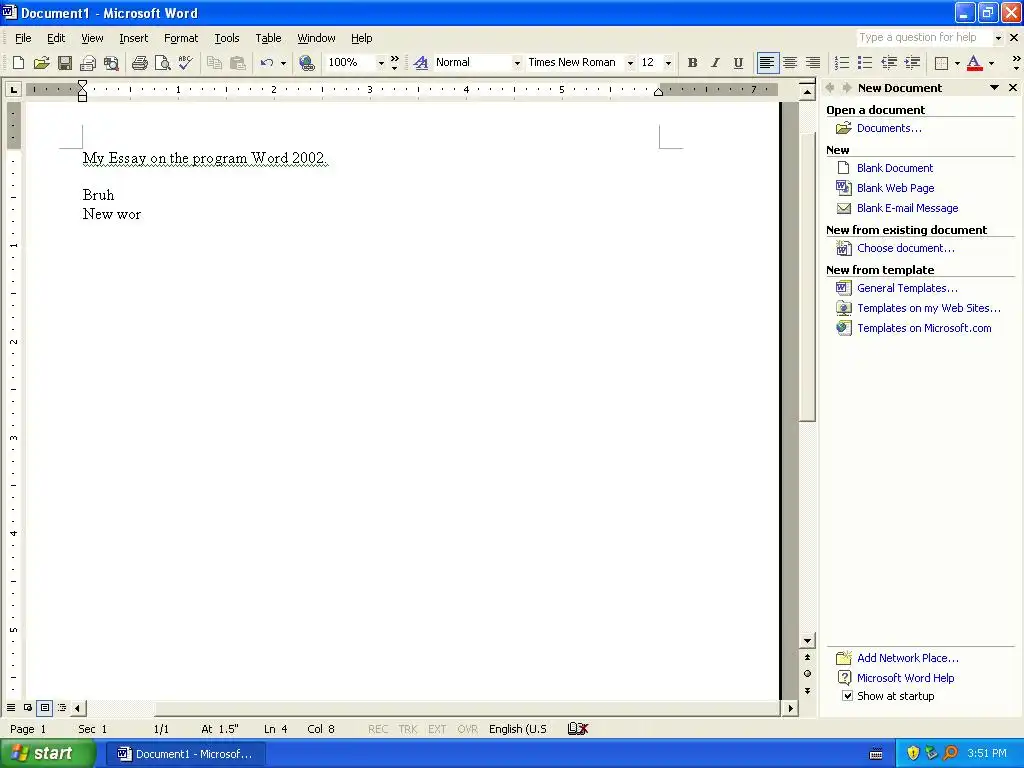Click the Insert Hyperlink globe icon
1024x768 pixels.
[306, 63]
